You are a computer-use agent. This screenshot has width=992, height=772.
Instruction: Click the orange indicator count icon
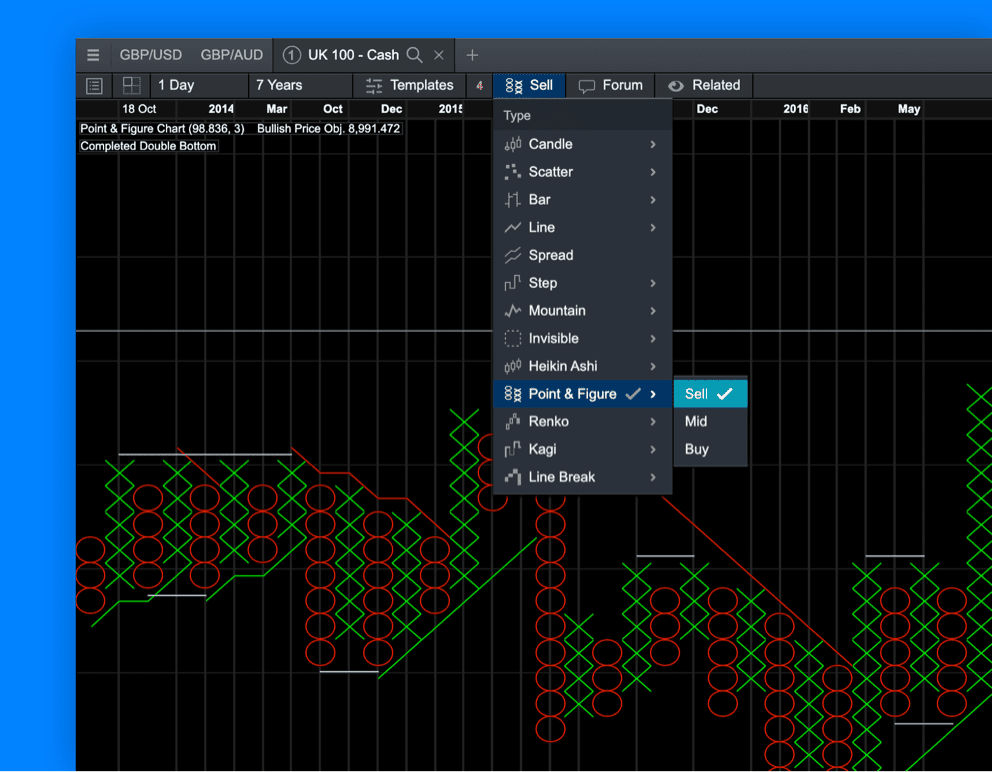480,85
